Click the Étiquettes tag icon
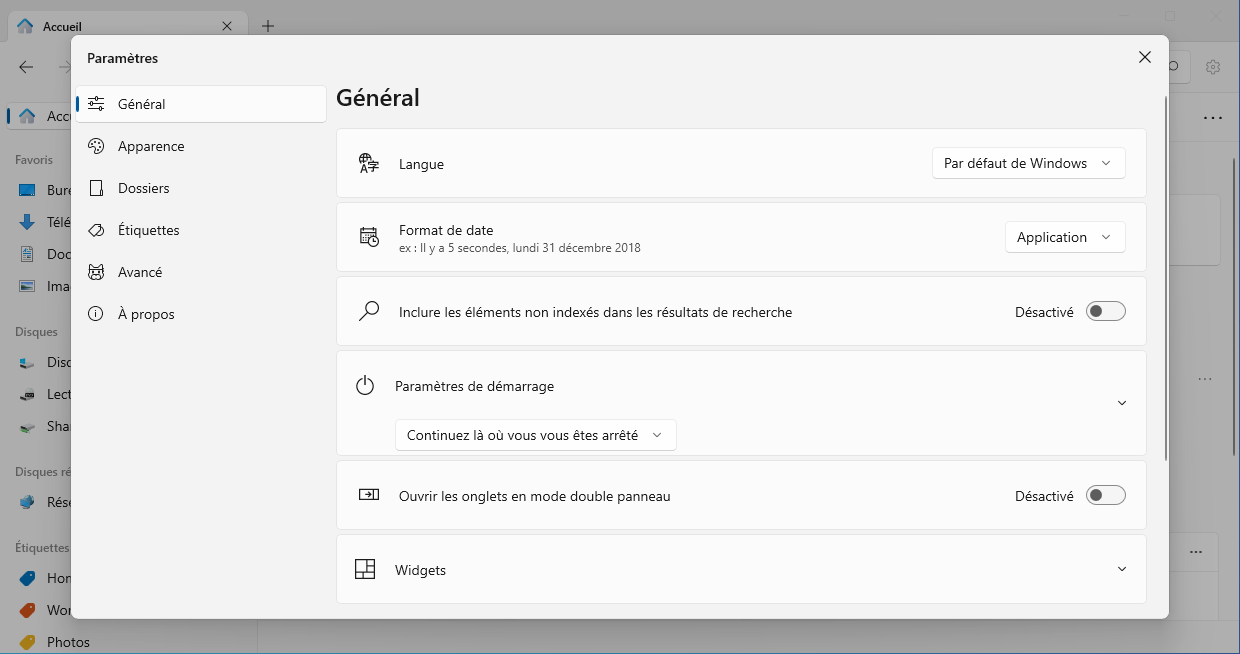 point(96,230)
